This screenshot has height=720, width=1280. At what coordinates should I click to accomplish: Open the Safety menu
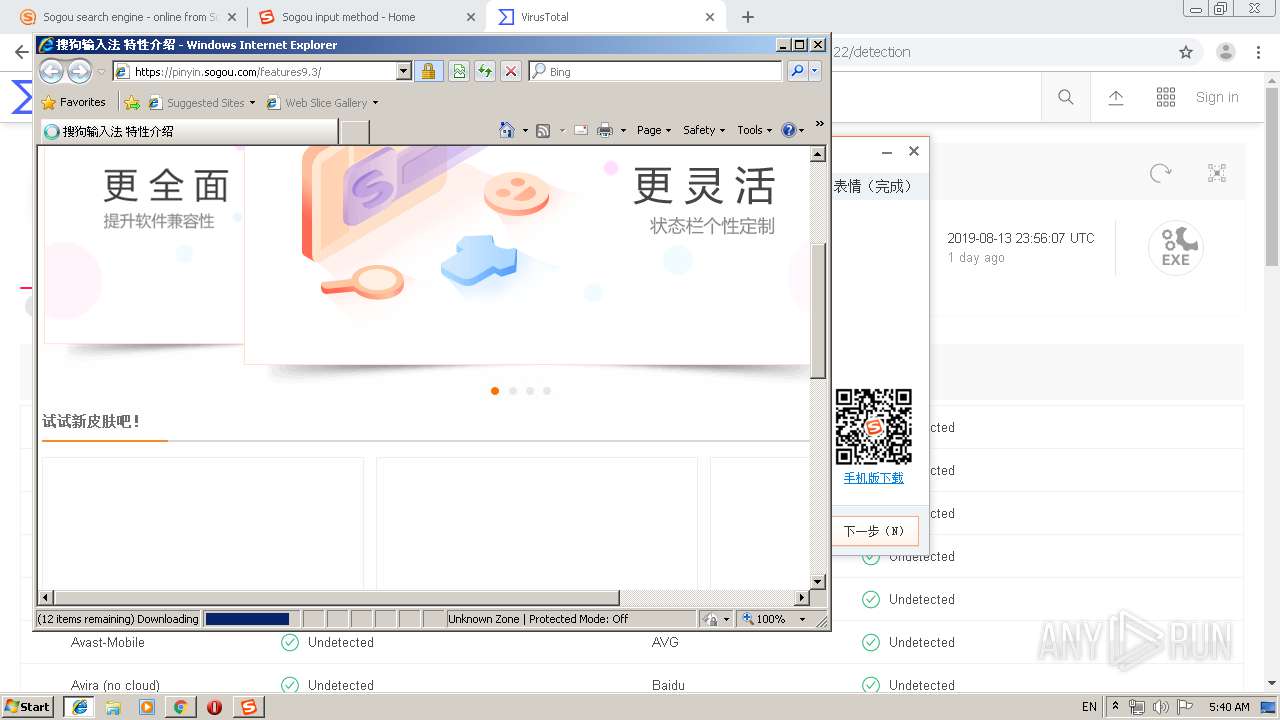[704, 130]
